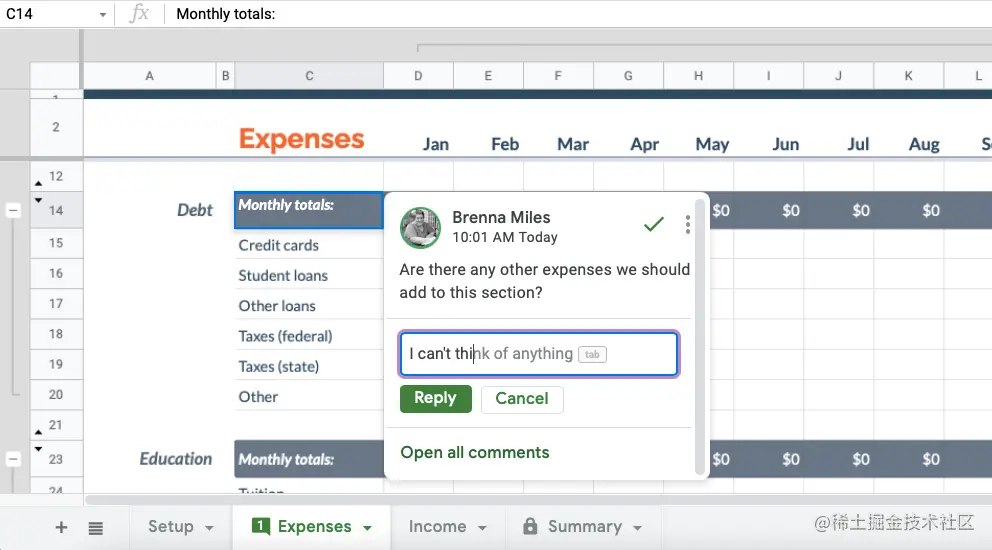Click the lock icon on the Summary tab

(530, 526)
